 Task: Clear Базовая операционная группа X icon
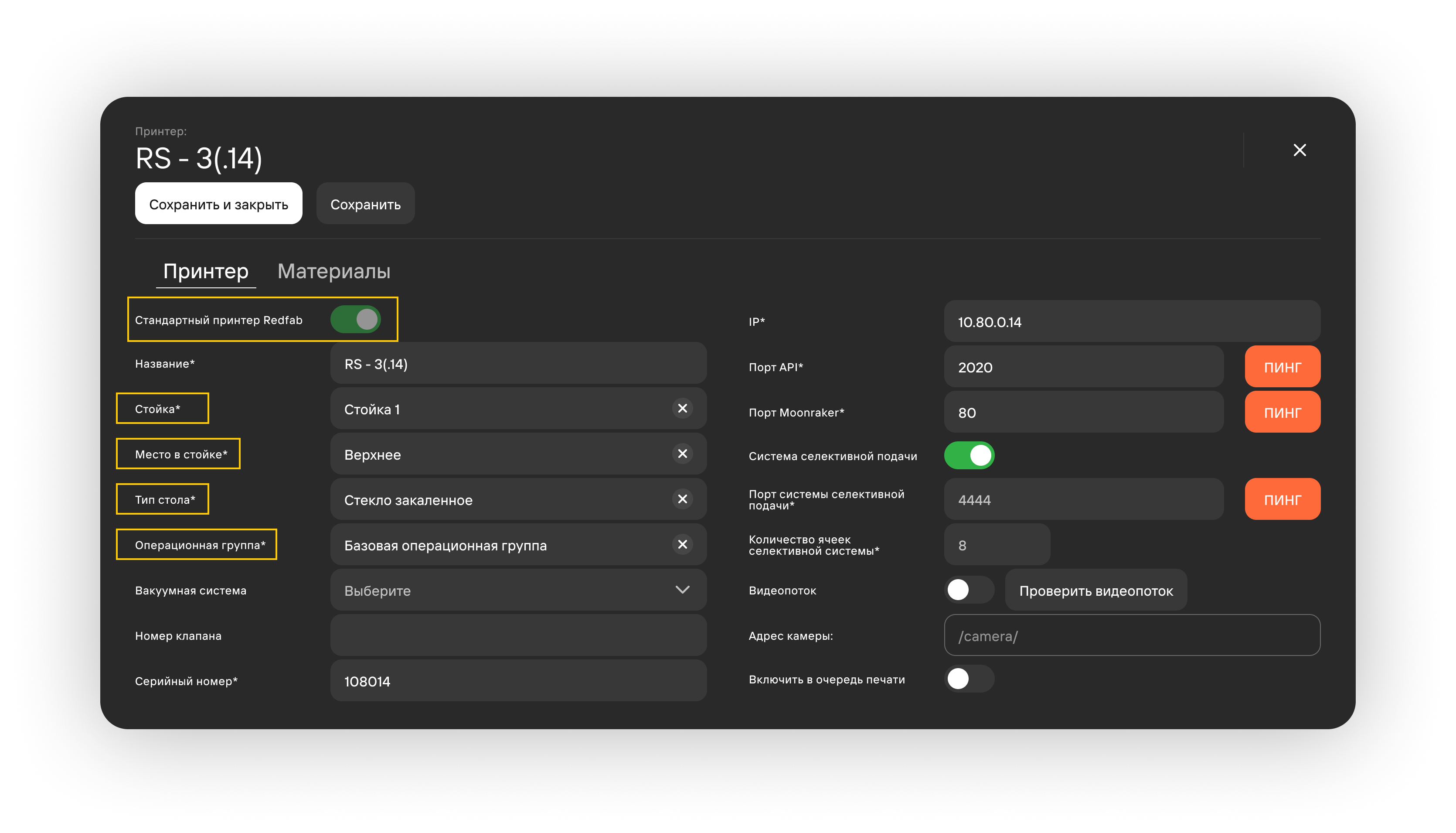pos(682,545)
